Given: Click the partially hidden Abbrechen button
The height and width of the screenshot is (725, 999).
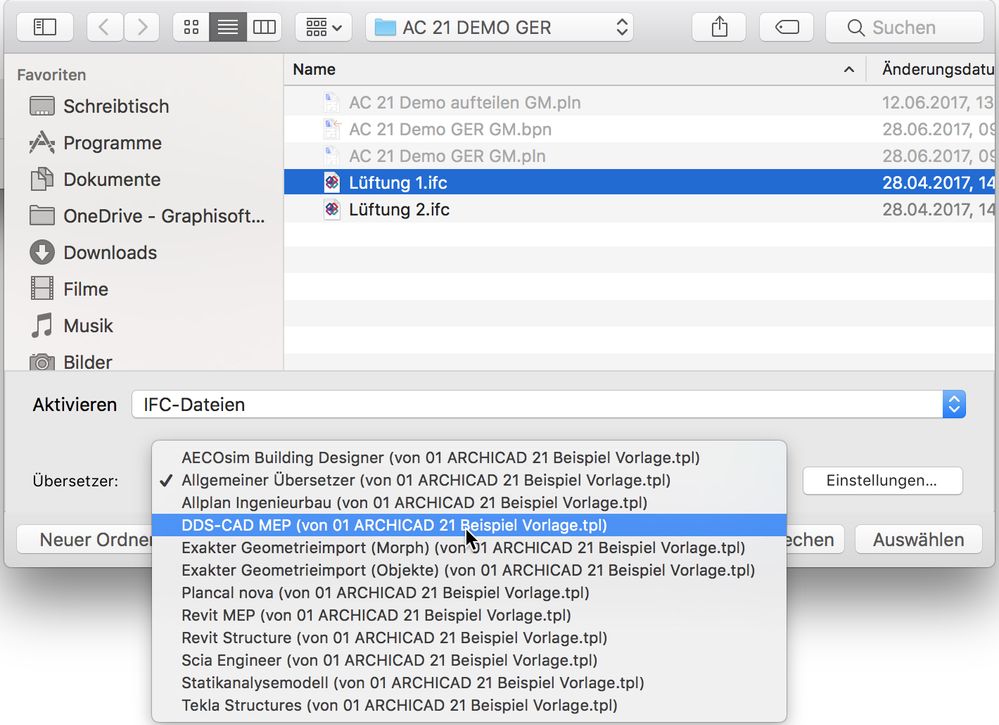Looking at the screenshot, I should pos(816,540).
